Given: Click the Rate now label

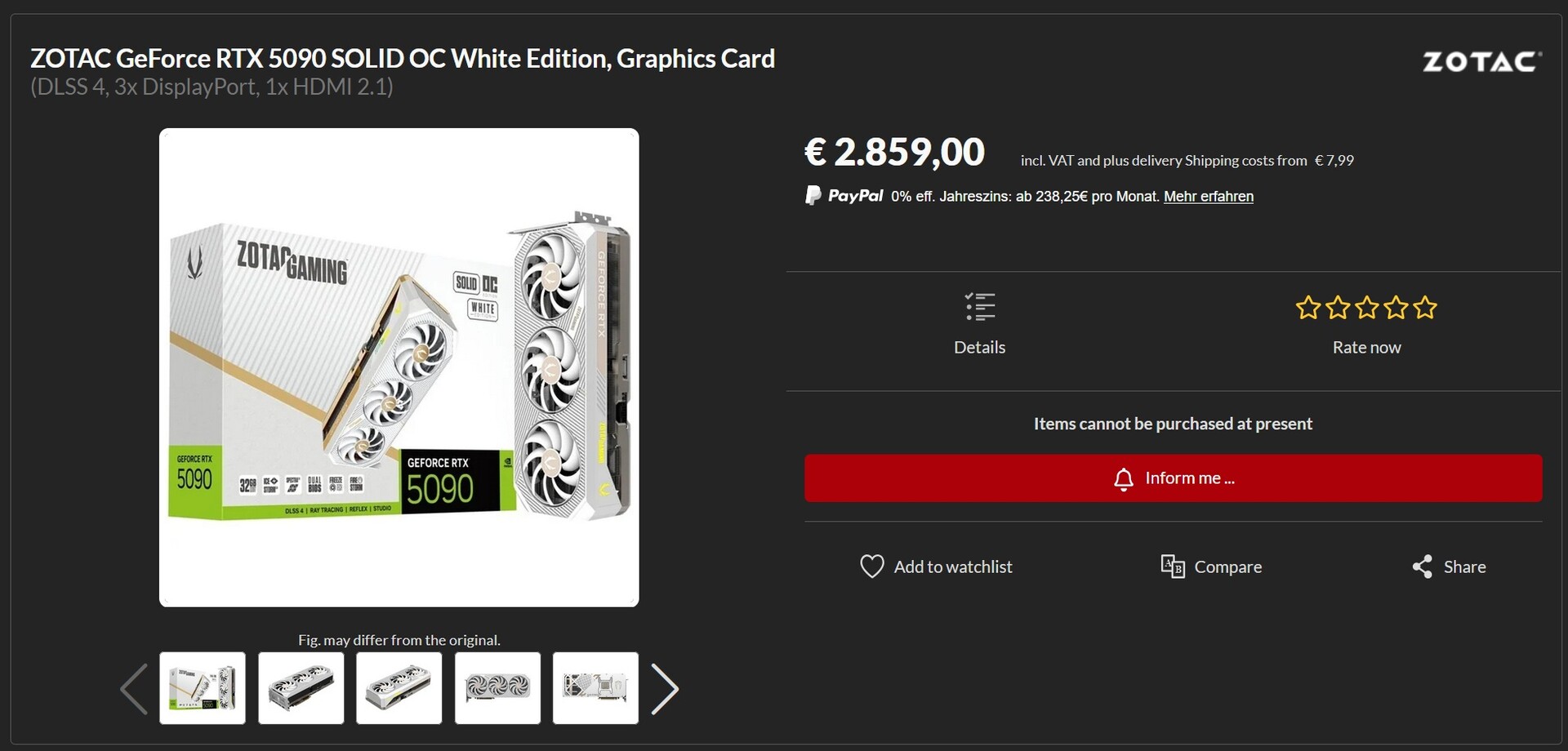Looking at the screenshot, I should 1366,348.
